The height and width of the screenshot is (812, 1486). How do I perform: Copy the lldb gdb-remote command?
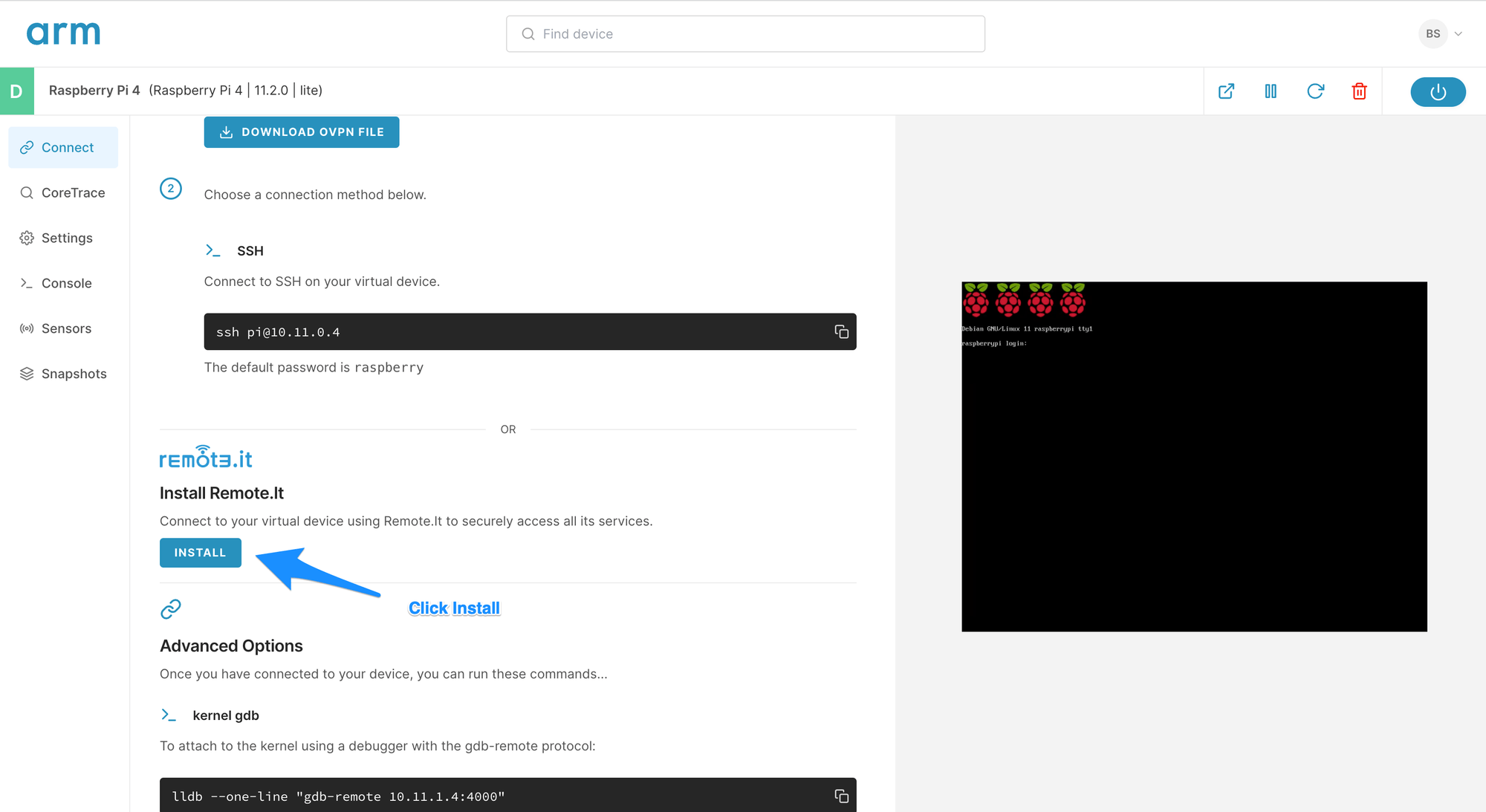[x=841, y=796]
